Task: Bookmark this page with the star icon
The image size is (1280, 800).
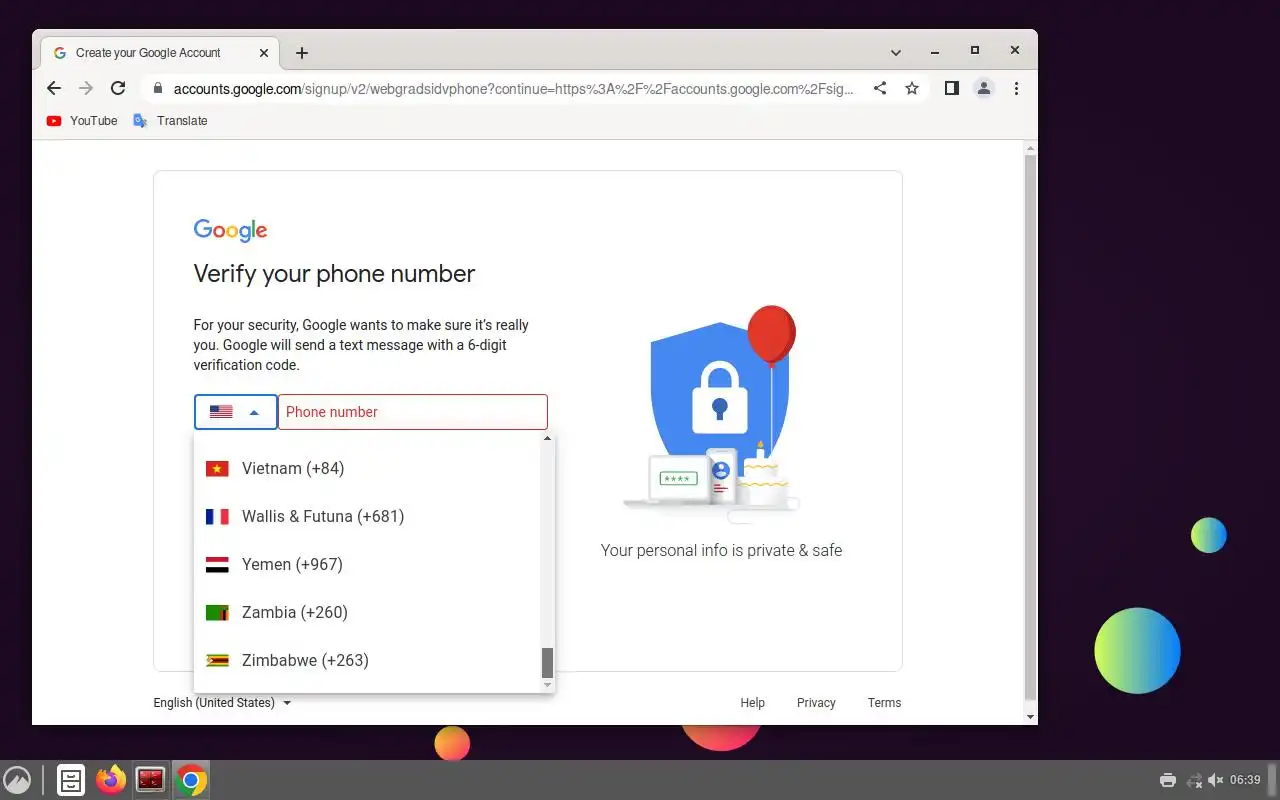Action: 912,88
